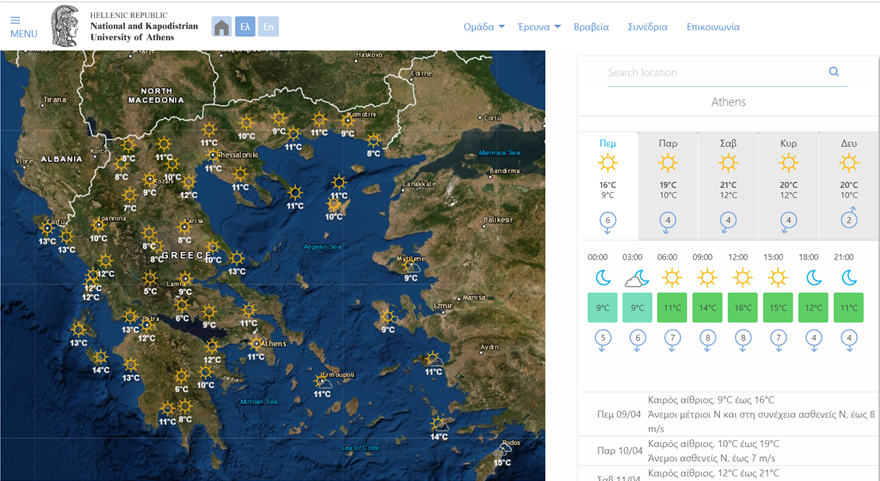The image size is (880, 481).
Task: Click the Rodos weather icon on map
Action: pos(506,449)
